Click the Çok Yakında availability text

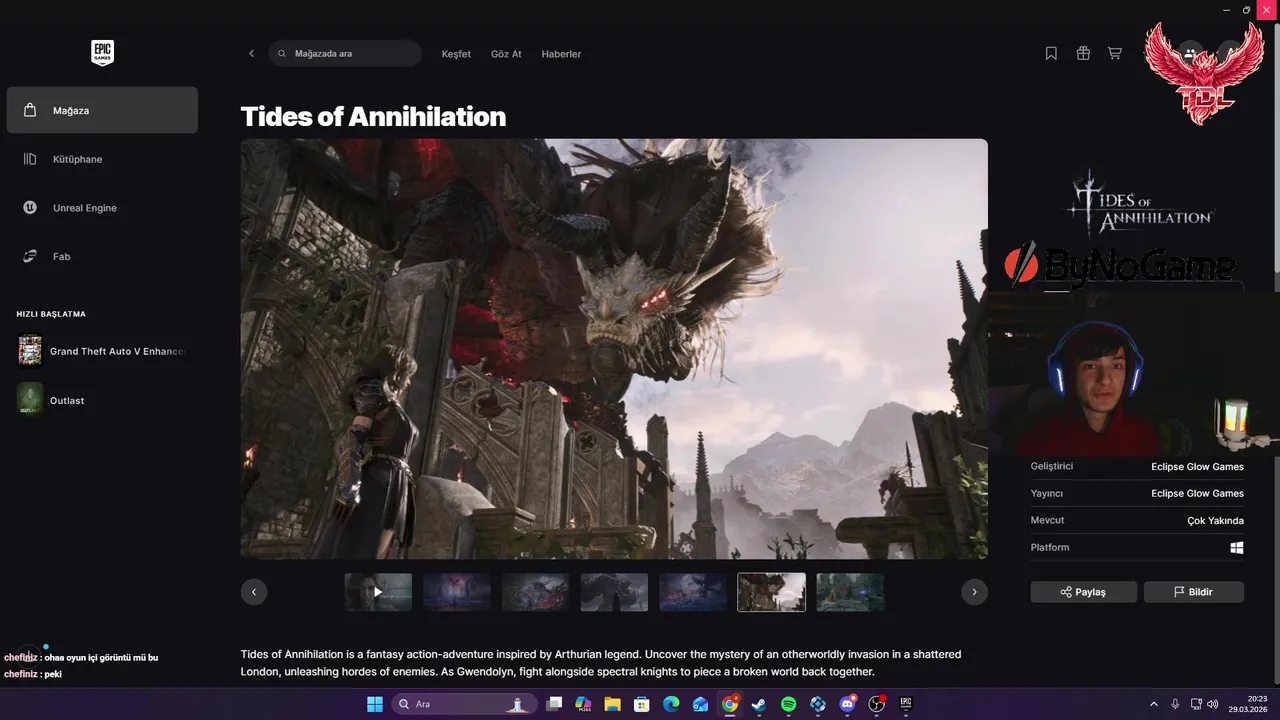1215,520
